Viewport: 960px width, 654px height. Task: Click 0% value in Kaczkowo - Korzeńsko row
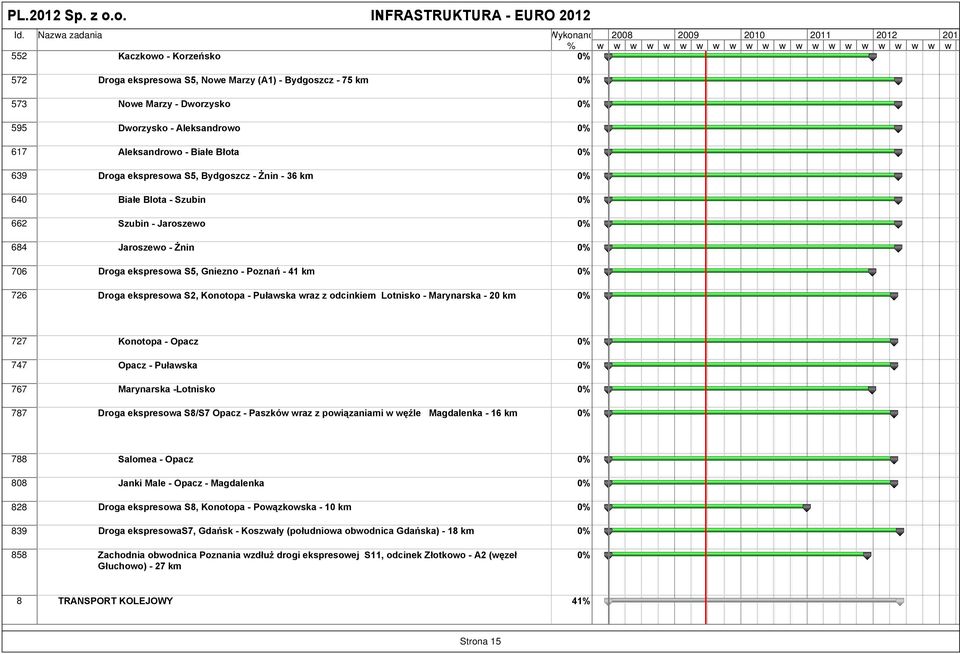click(583, 56)
